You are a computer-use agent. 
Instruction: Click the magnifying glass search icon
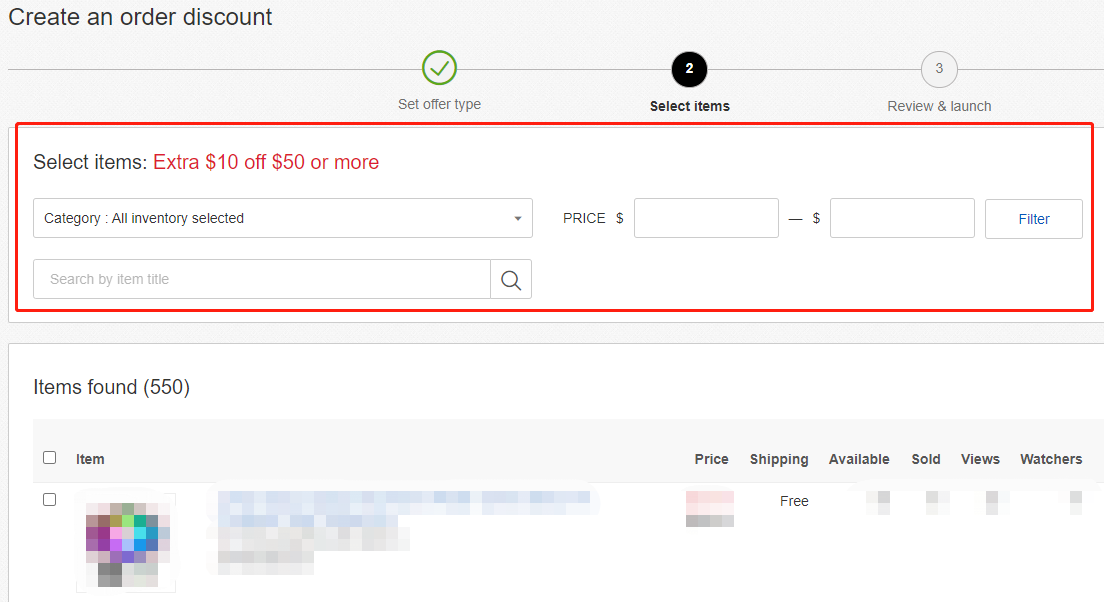point(511,280)
